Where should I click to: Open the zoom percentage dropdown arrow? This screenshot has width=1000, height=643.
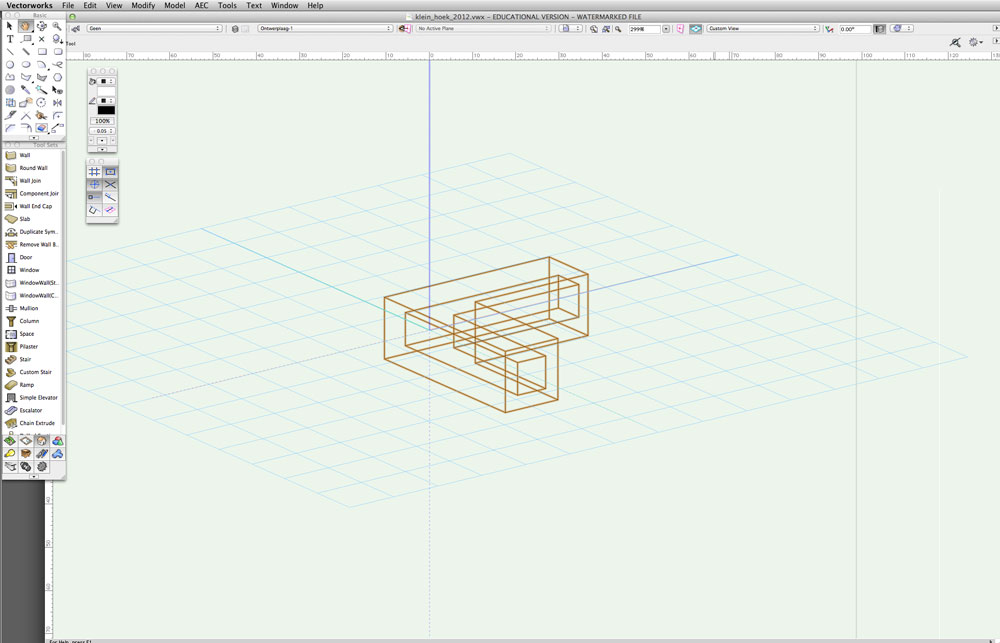(666, 29)
